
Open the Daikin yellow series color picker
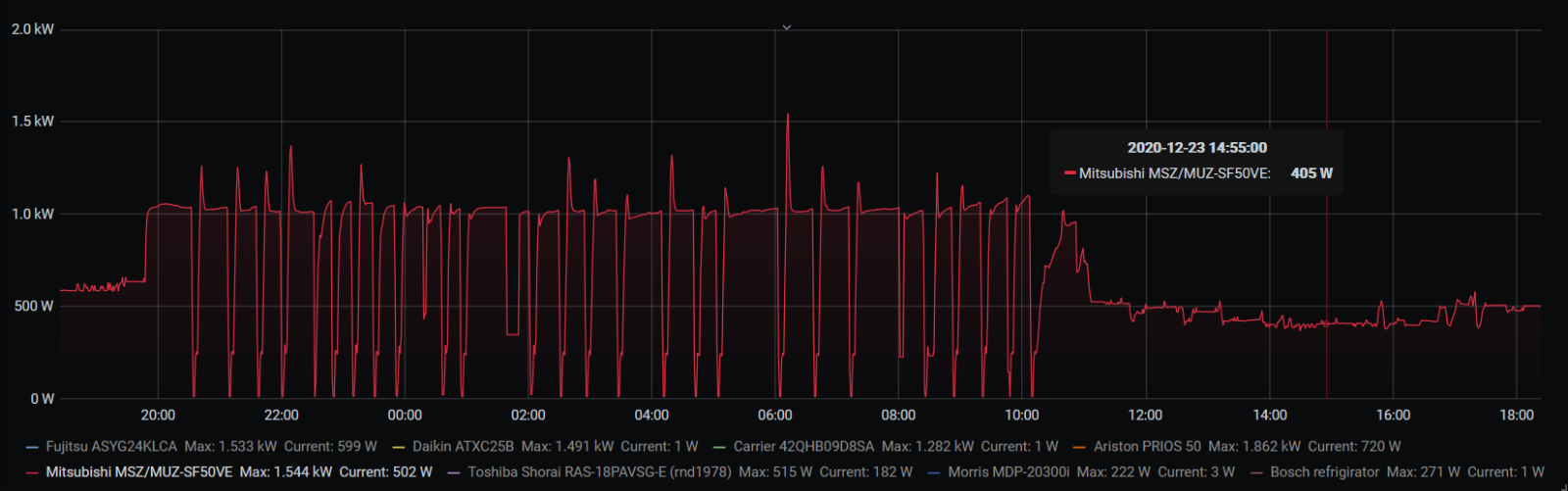399,447
